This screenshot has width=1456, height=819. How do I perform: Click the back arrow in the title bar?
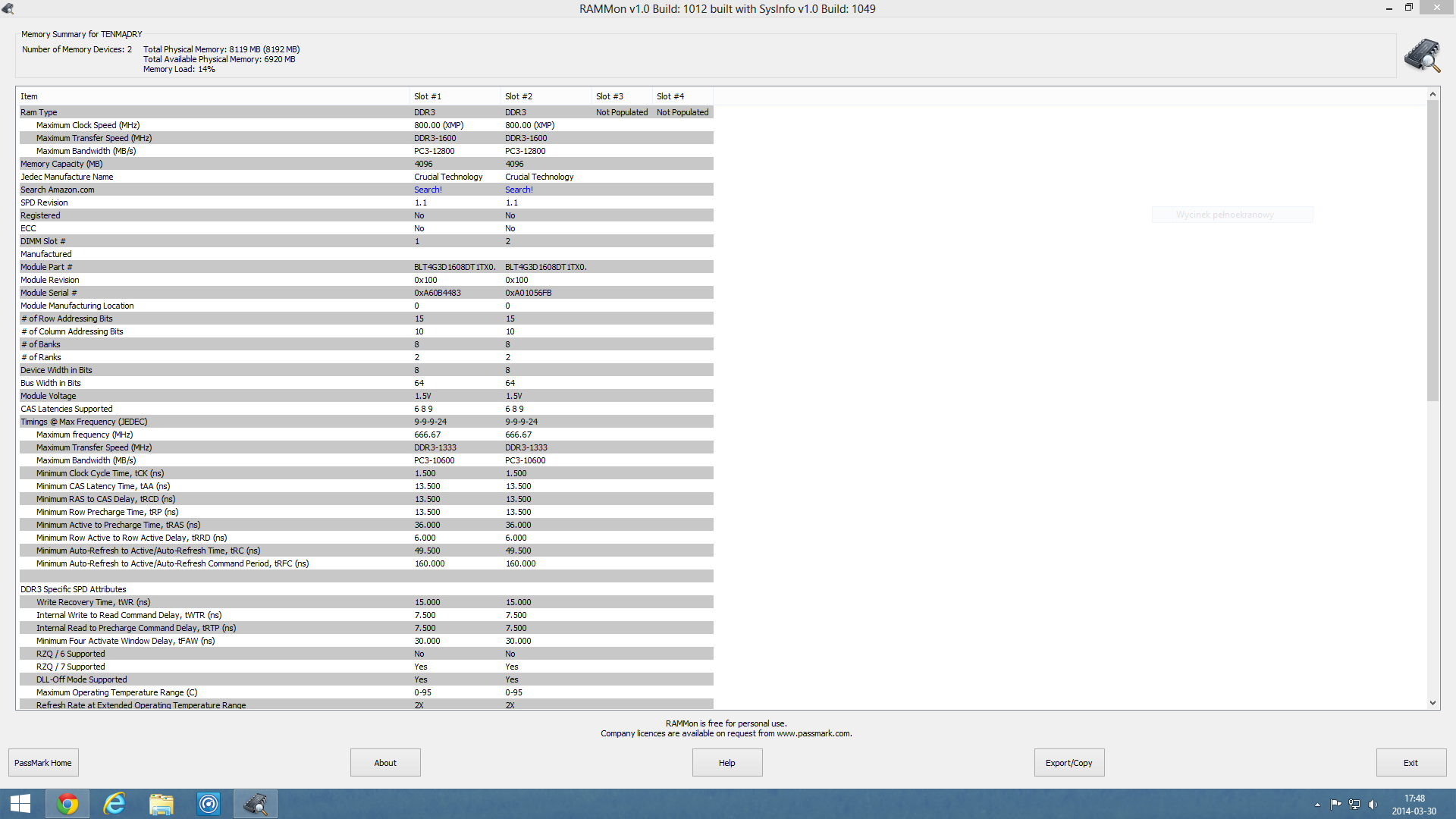(x=8, y=9)
